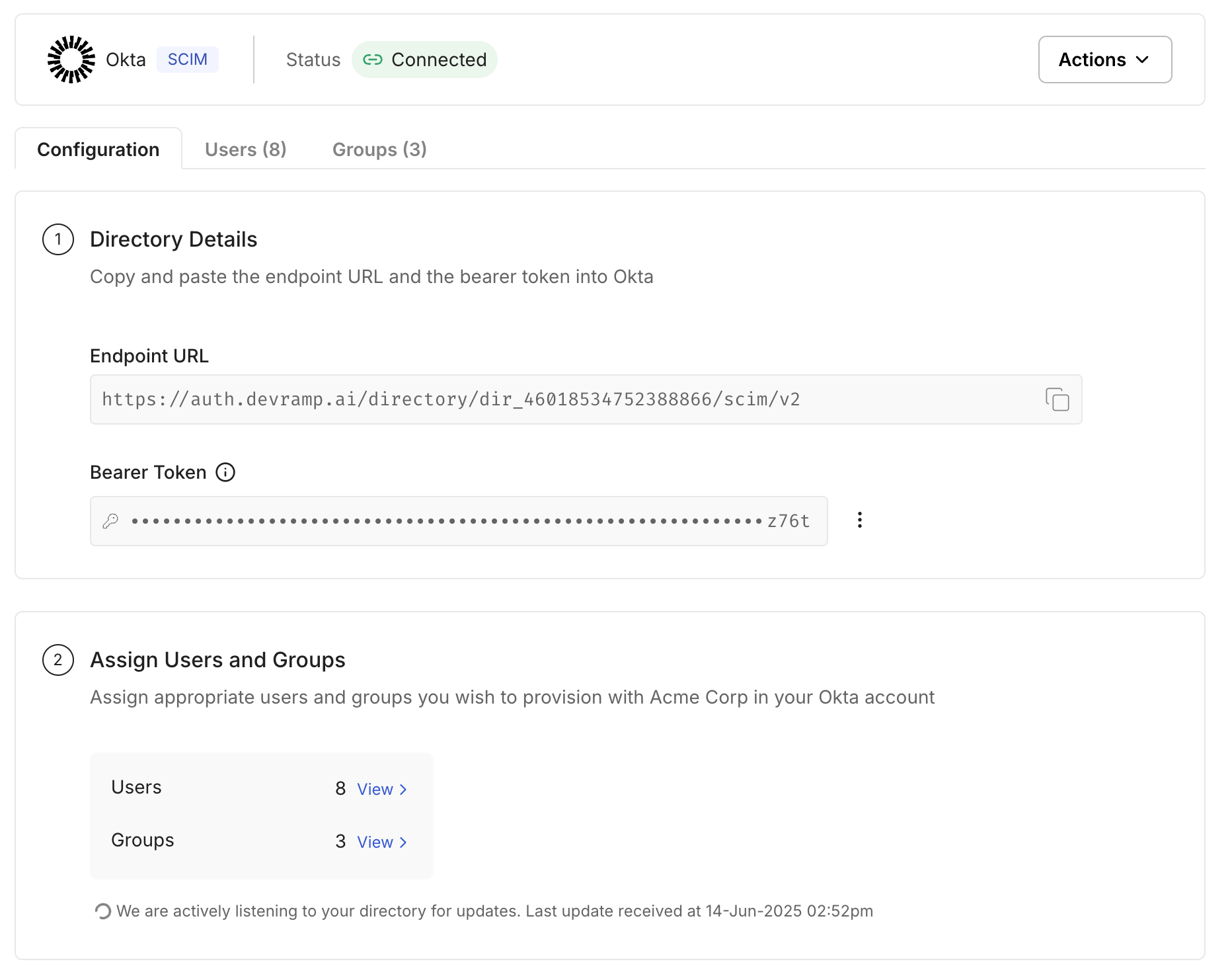Click the Assign Users and Groups heading
Screen dimensions: 1232x980
[217, 660]
